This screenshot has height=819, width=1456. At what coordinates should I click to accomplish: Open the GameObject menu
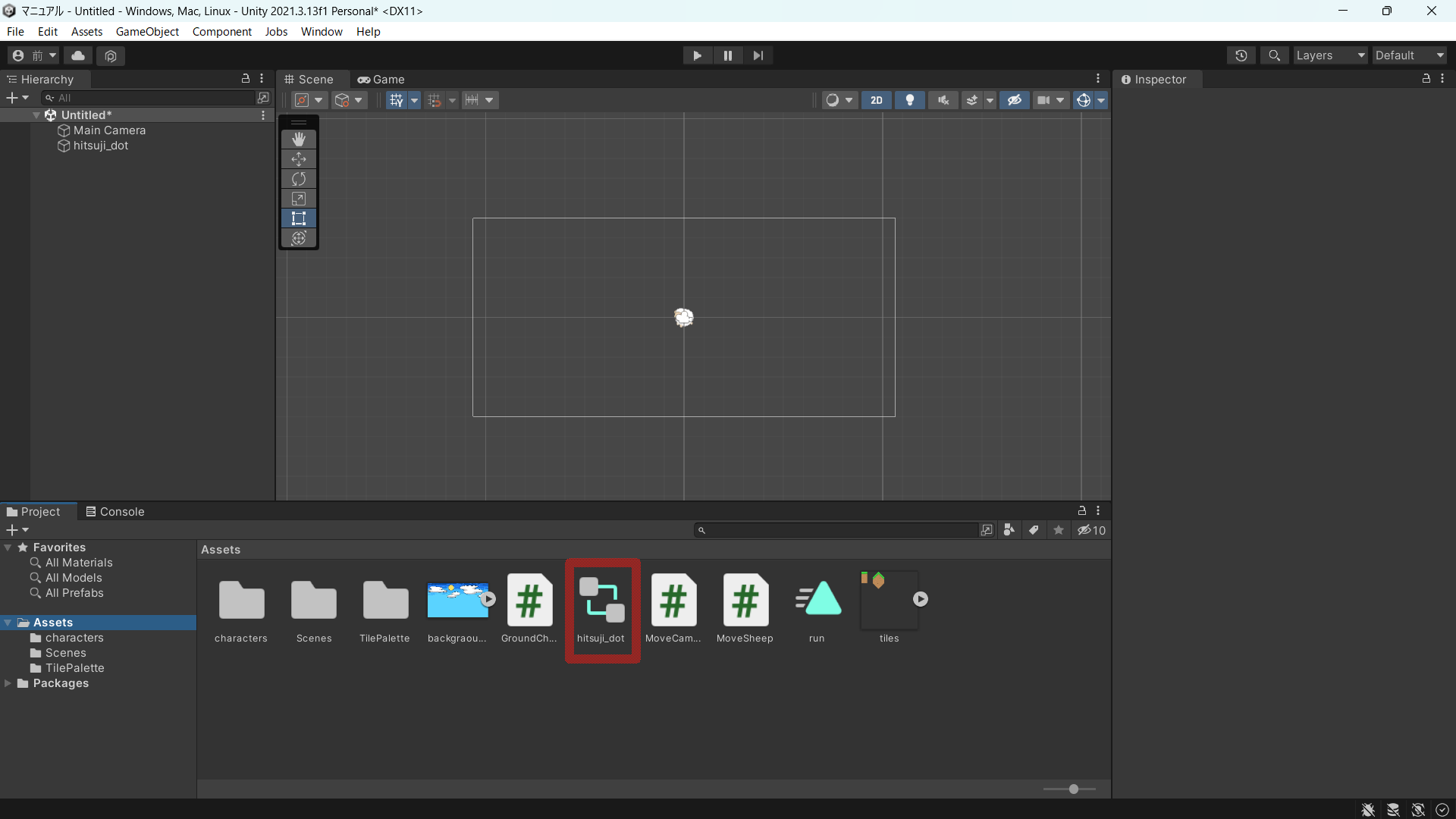tap(147, 32)
